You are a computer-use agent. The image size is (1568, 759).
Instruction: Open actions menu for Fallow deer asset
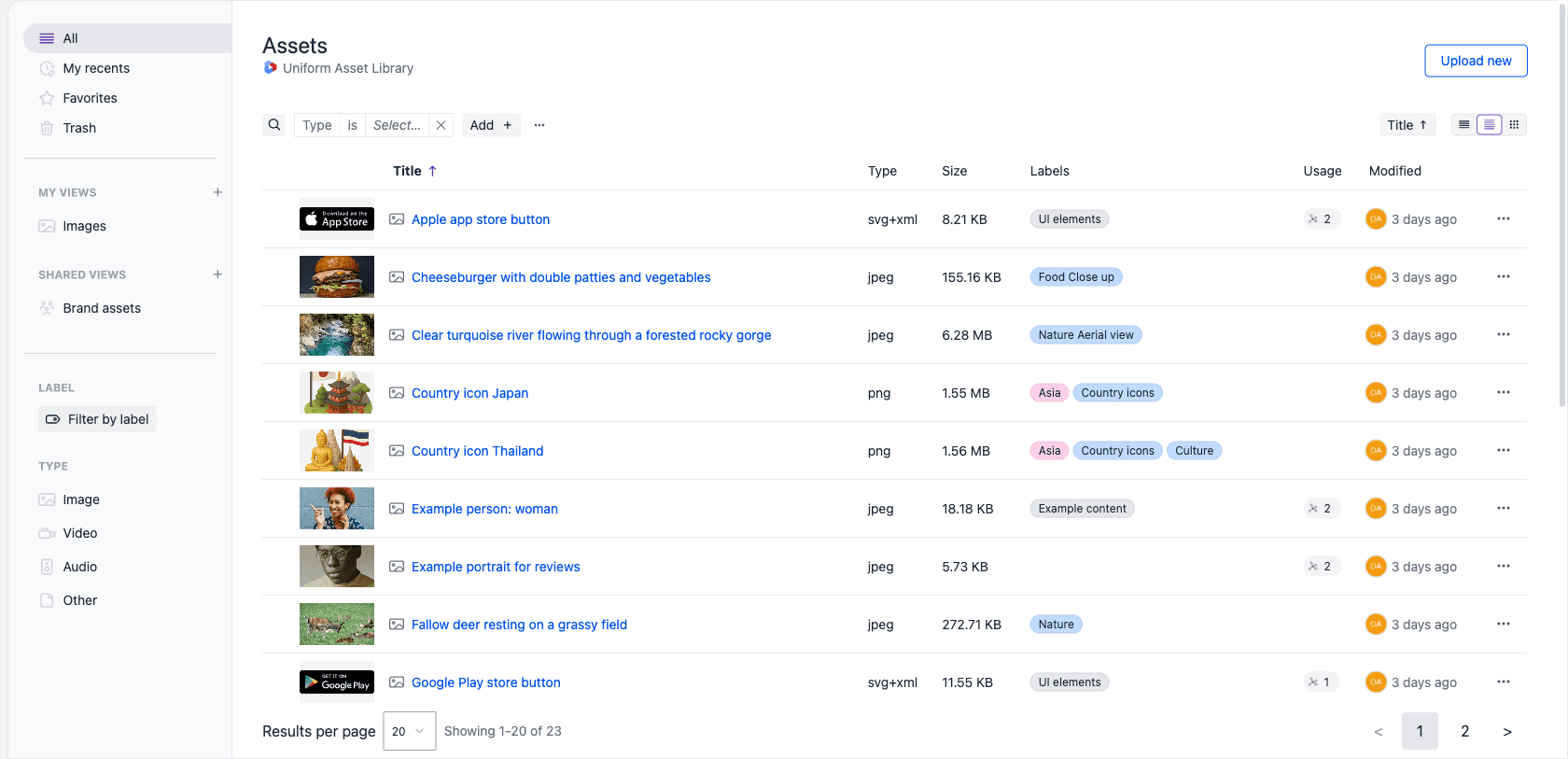[1504, 624]
